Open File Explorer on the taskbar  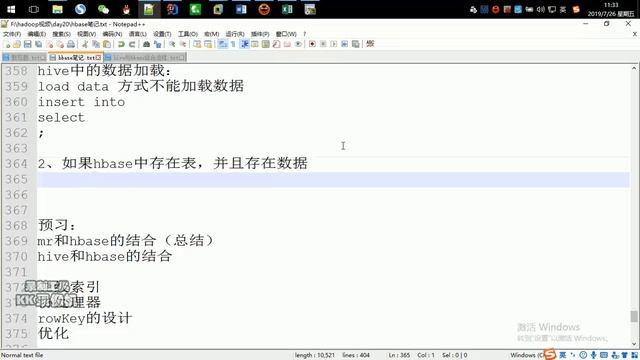[x=58, y=9]
